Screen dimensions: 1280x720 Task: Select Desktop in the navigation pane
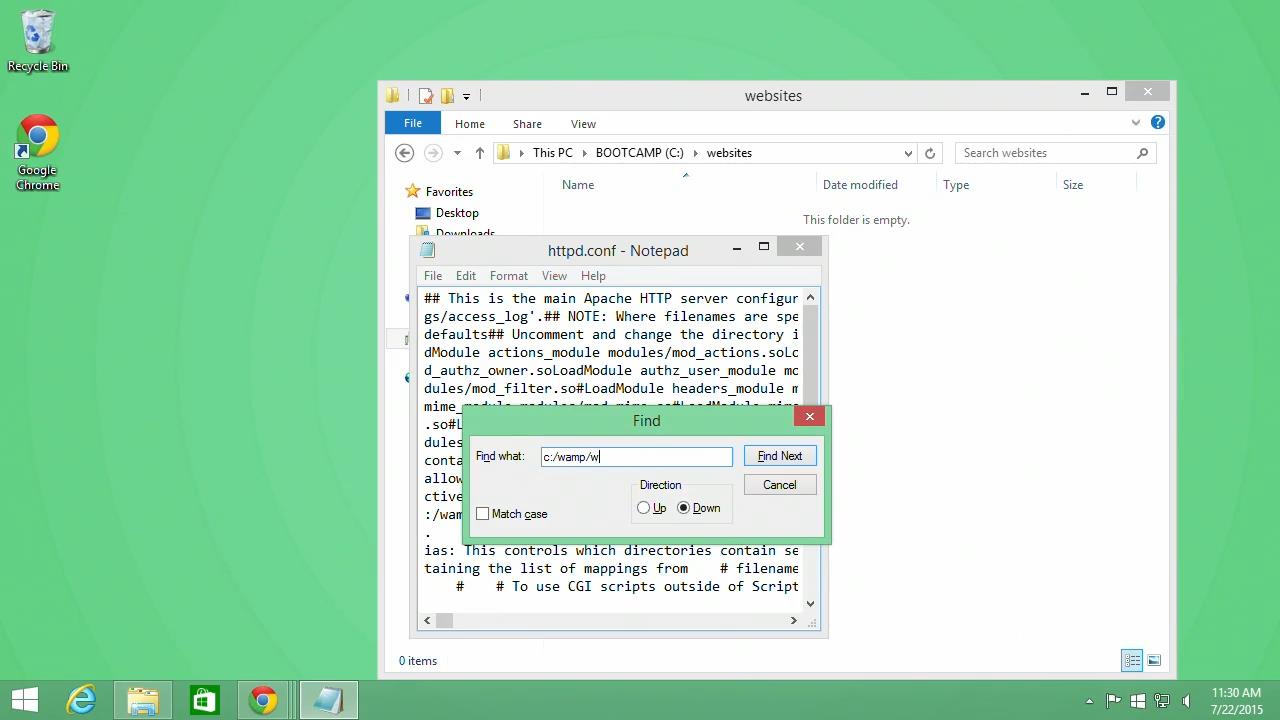[457, 213]
